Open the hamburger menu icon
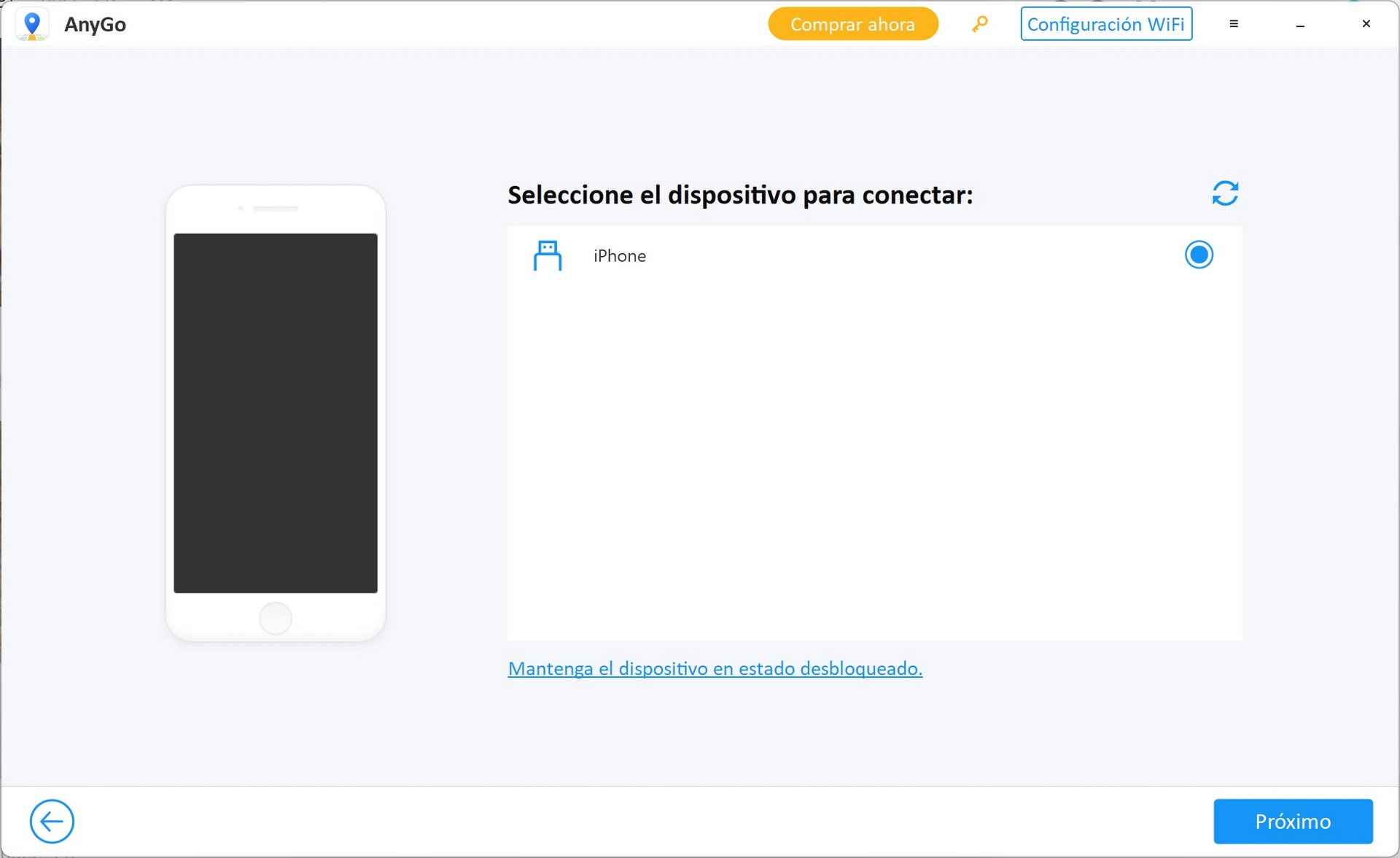 [1234, 24]
